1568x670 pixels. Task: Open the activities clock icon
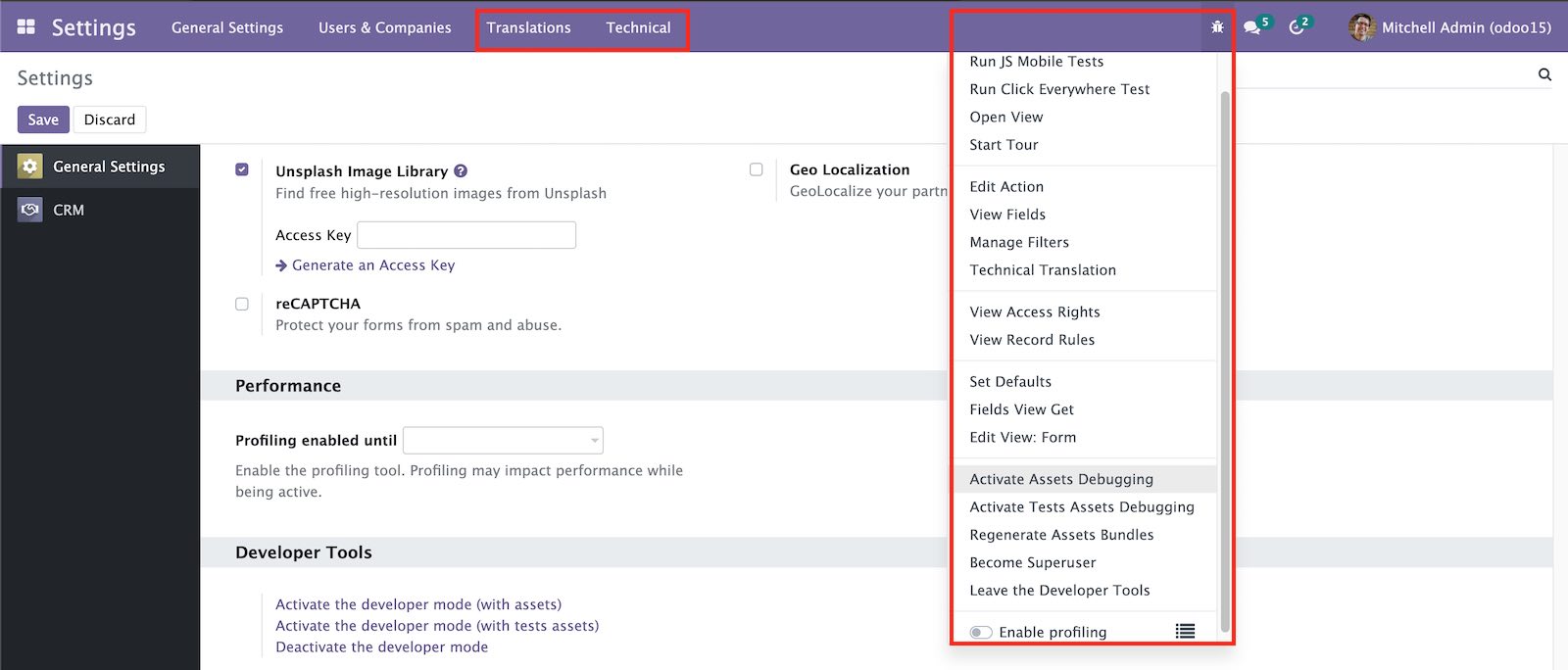point(1296,27)
